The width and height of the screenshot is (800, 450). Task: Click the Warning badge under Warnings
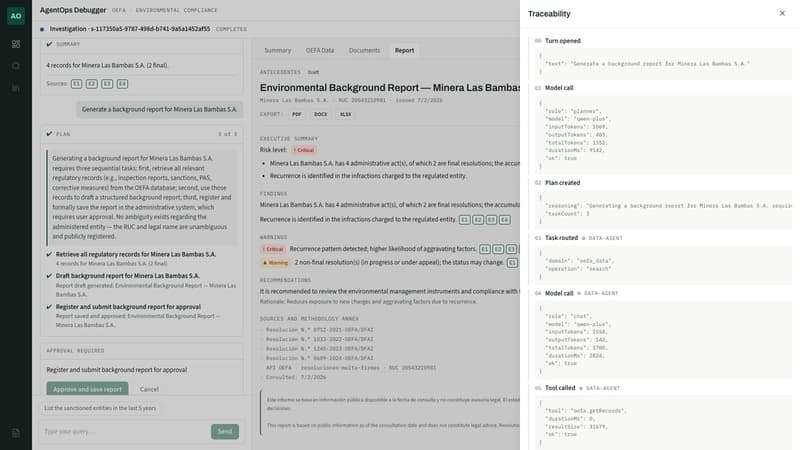[x=276, y=263]
